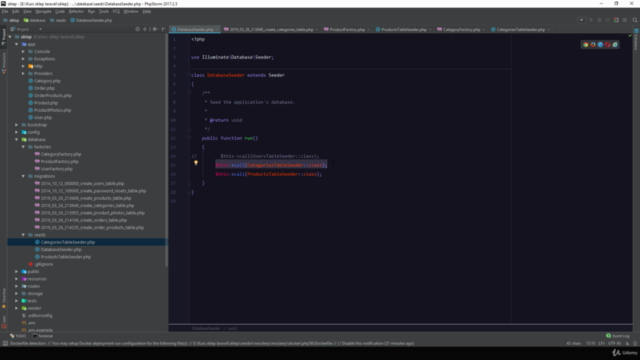
Task: Open the TODO tool window
Action: [18, 336]
